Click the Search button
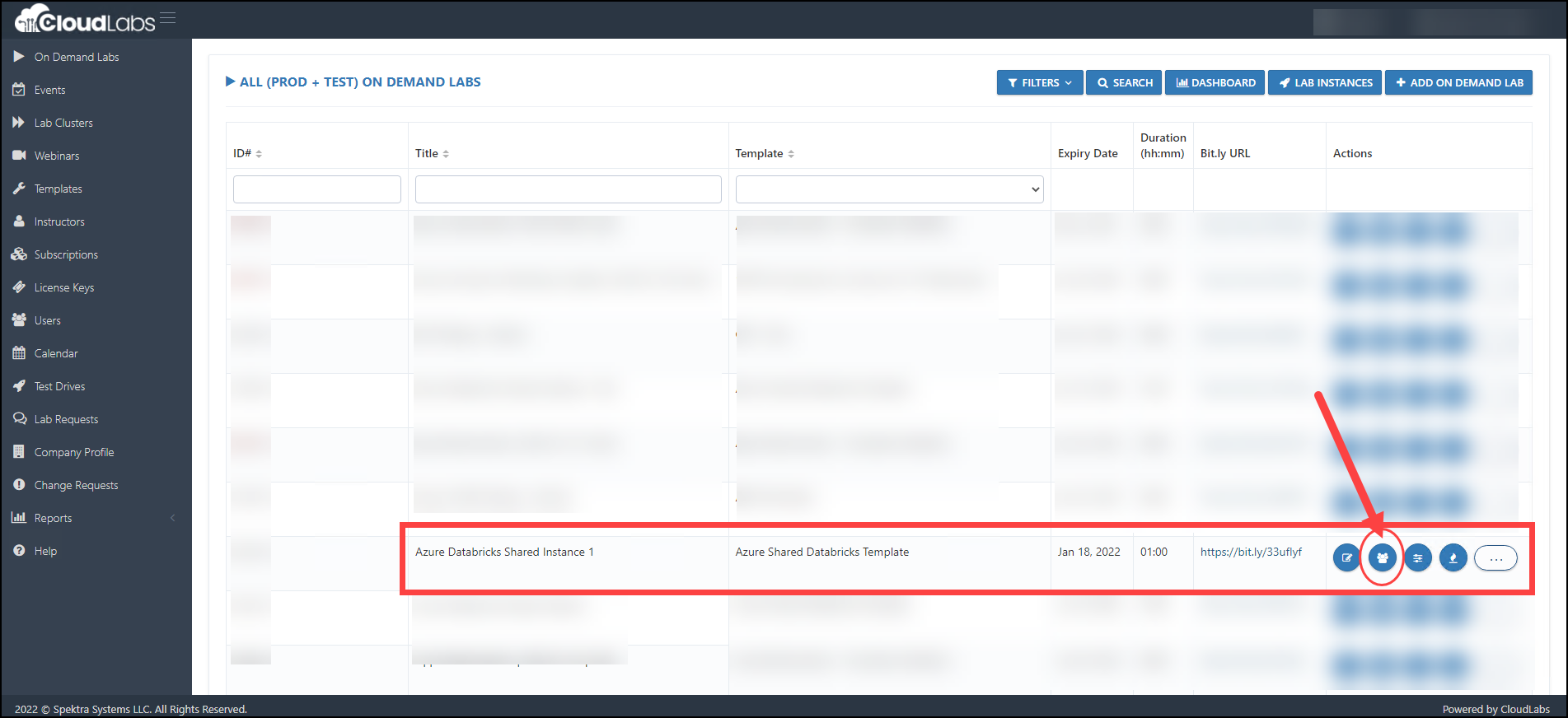This screenshot has height=718, width=1568. click(x=1124, y=82)
